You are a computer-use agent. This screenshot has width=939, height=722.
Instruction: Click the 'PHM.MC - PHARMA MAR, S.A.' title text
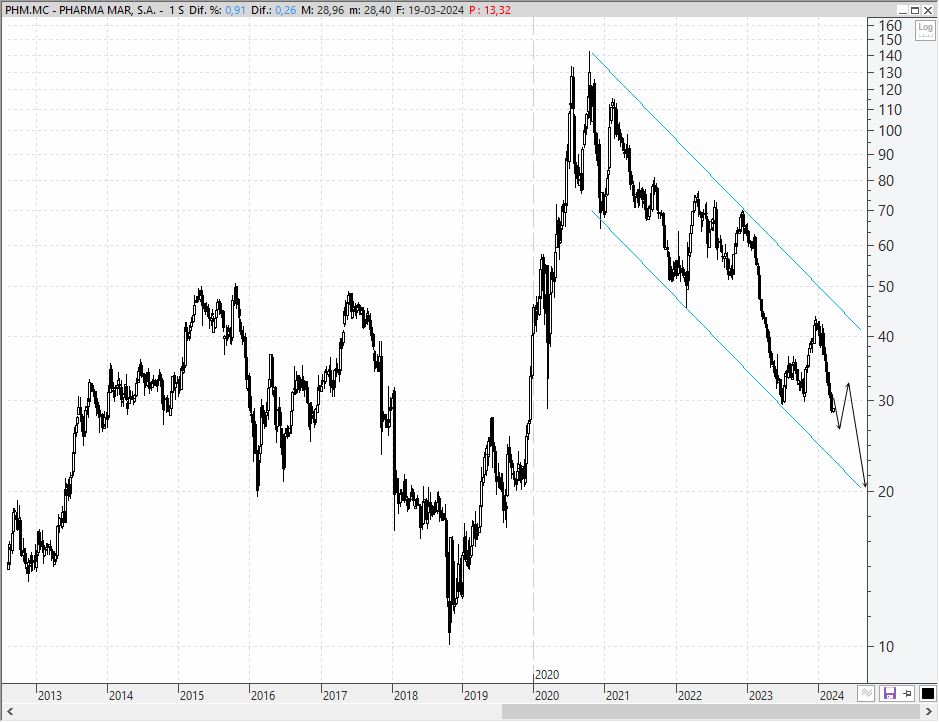(x=80, y=10)
